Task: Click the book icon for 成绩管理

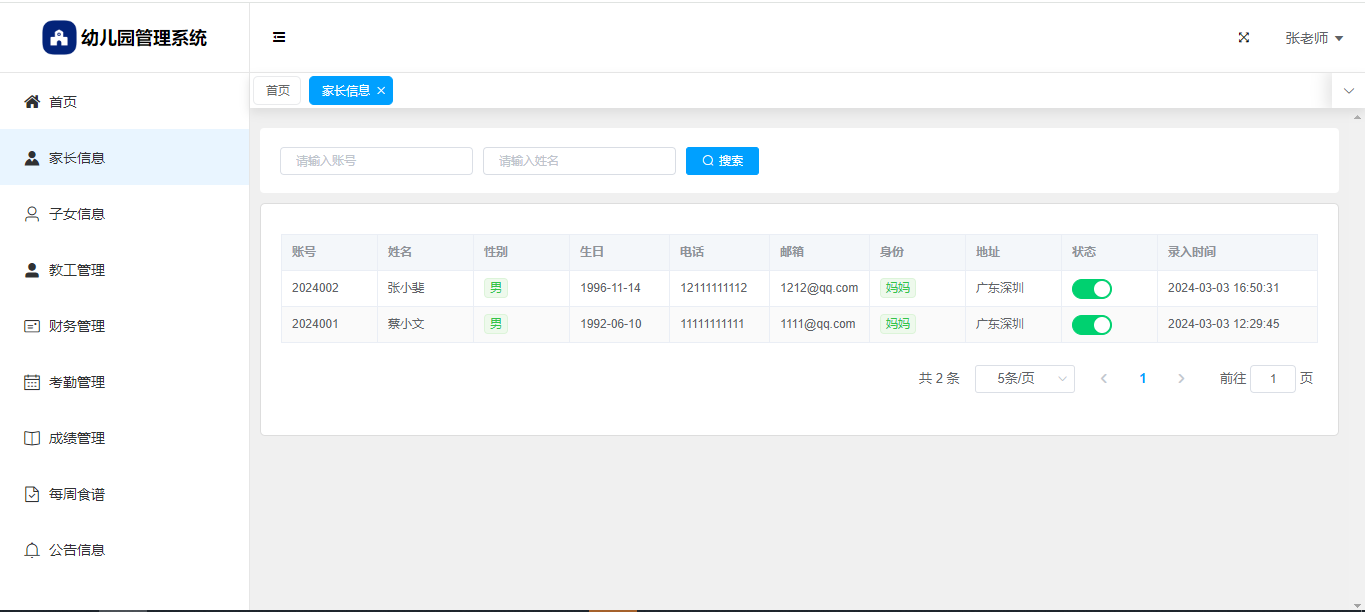Action: pyautogui.click(x=32, y=438)
